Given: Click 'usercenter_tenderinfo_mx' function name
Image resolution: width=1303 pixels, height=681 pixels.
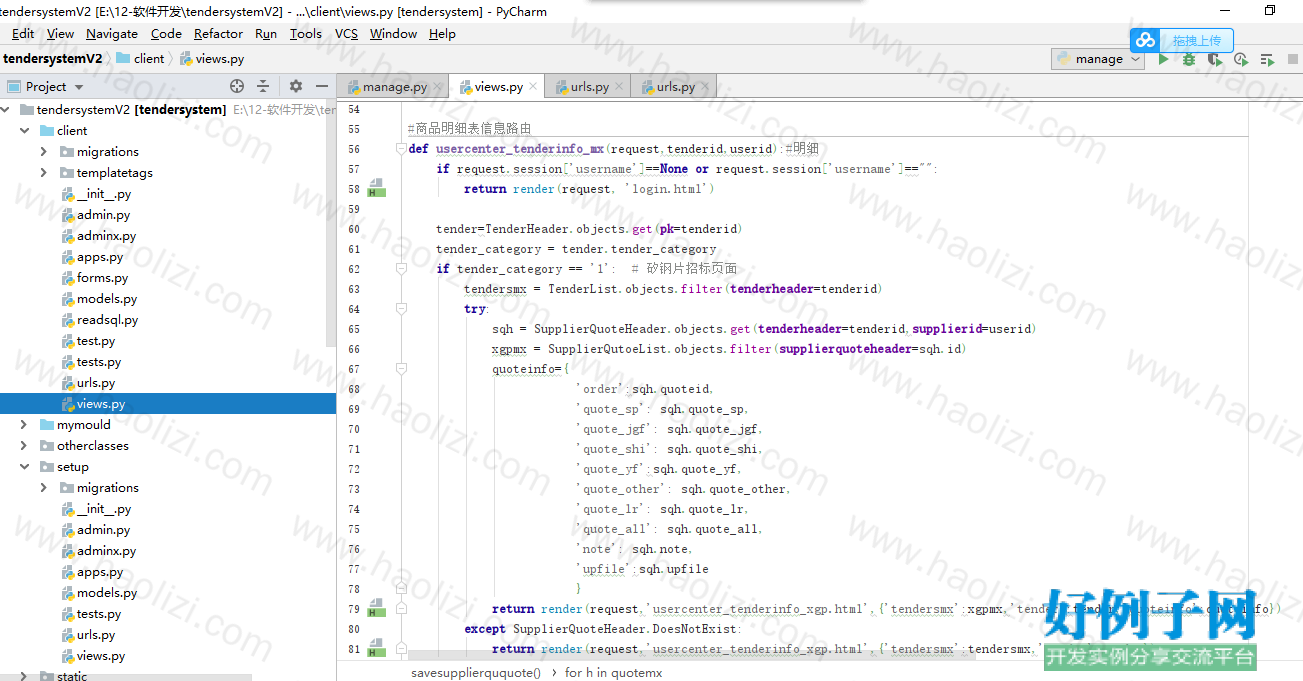Looking at the screenshot, I should (520, 149).
